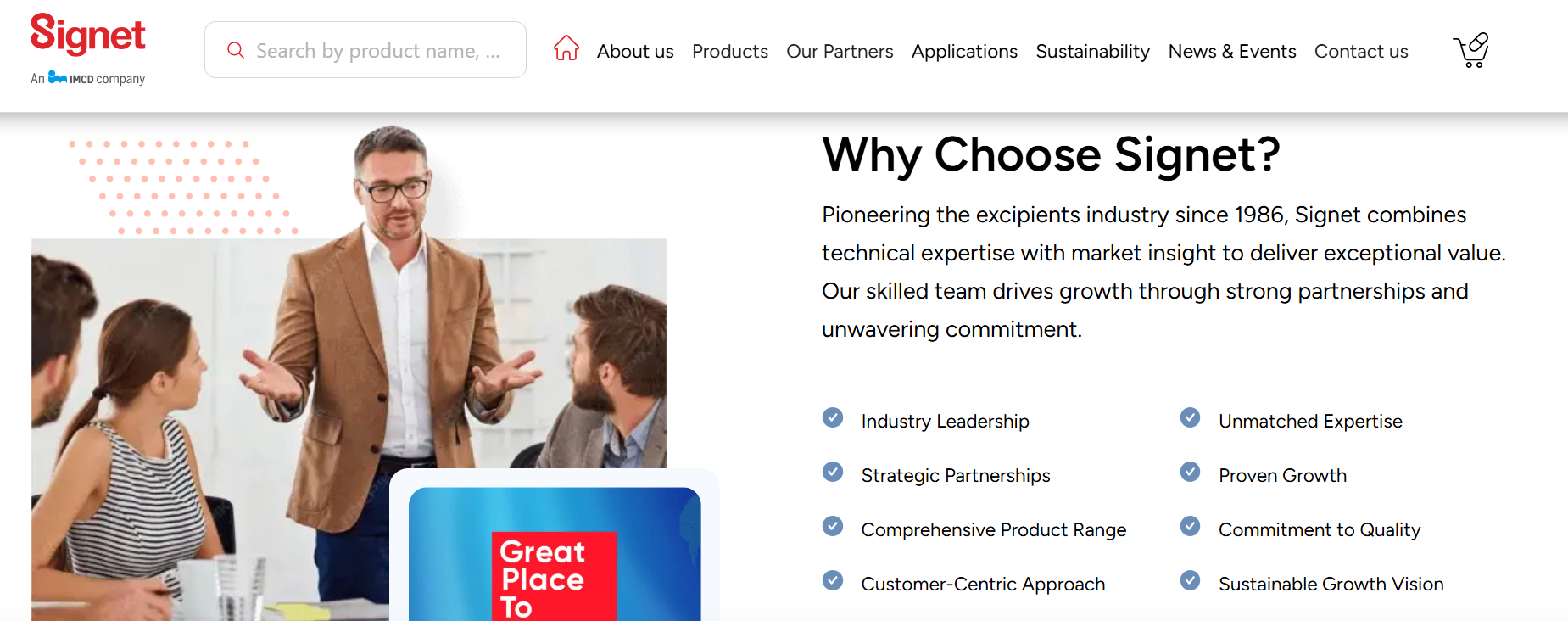Click the home icon in navigation
This screenshot has width=1568, height=621.
566,48
